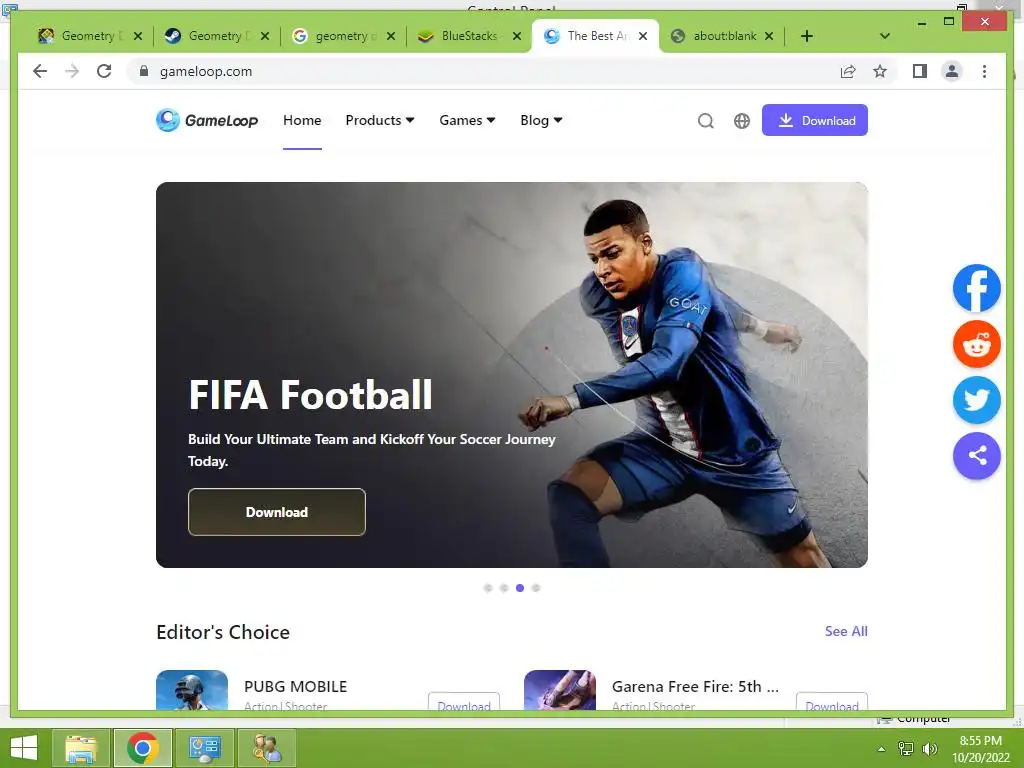Expand the Blog dropdown menu
This screenshot has height=768, width=1024.
coord(541,120)
